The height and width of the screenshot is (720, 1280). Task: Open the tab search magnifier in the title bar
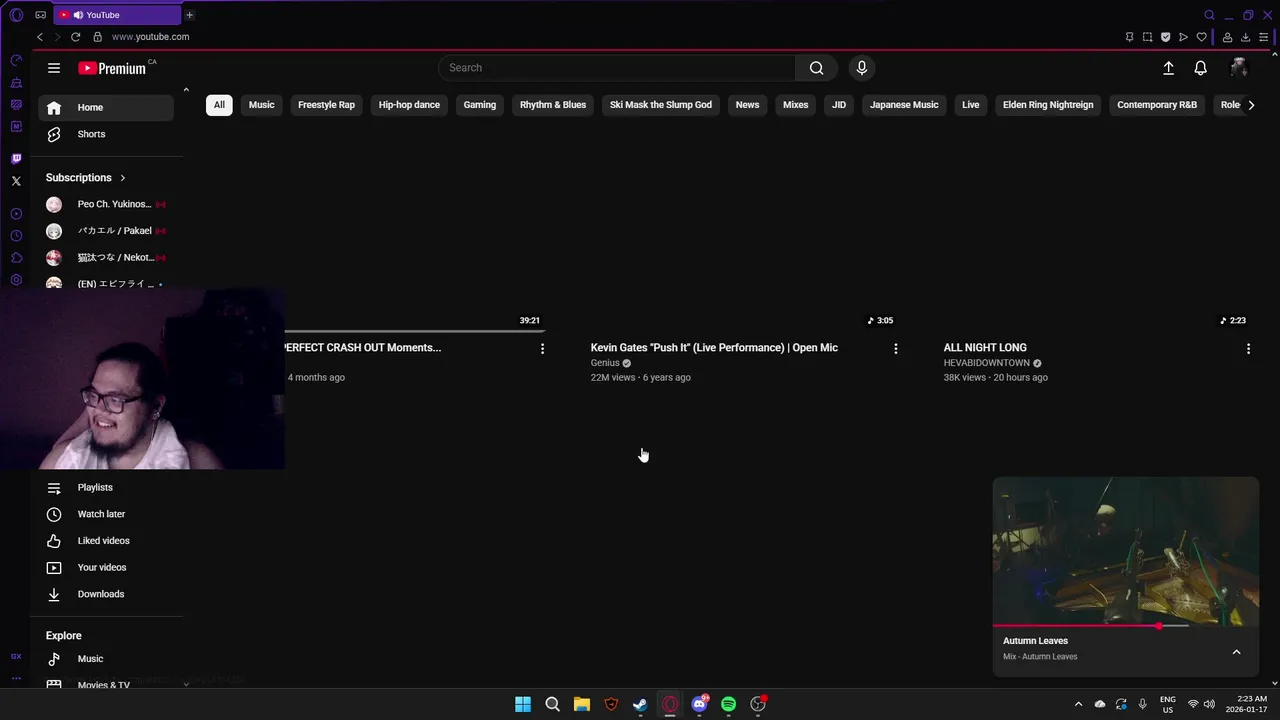tap(1209, 15)
